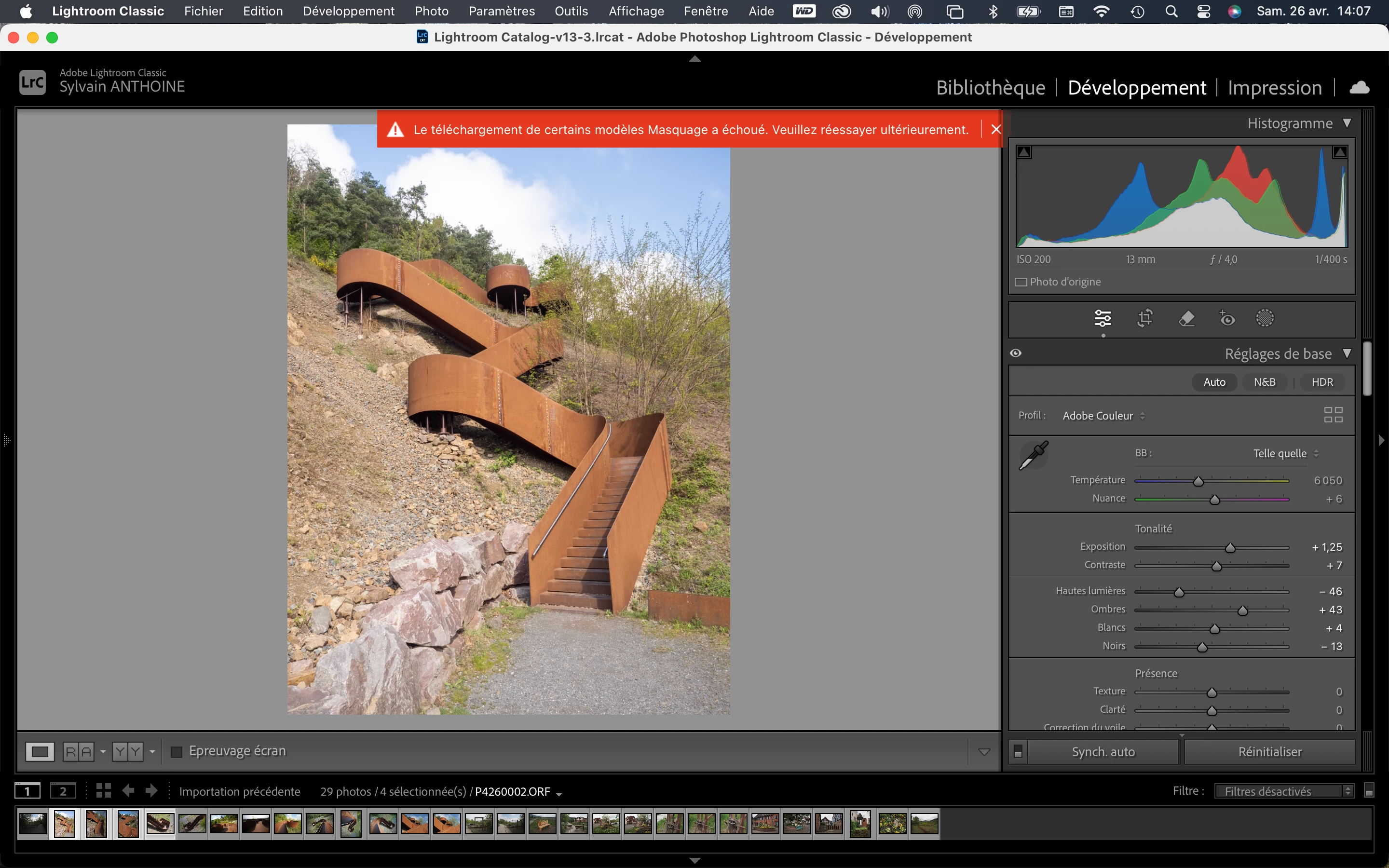Open the Red Eye correction tool
1389x868 pixels.
pyautogui.click(x=1226, y=318)
